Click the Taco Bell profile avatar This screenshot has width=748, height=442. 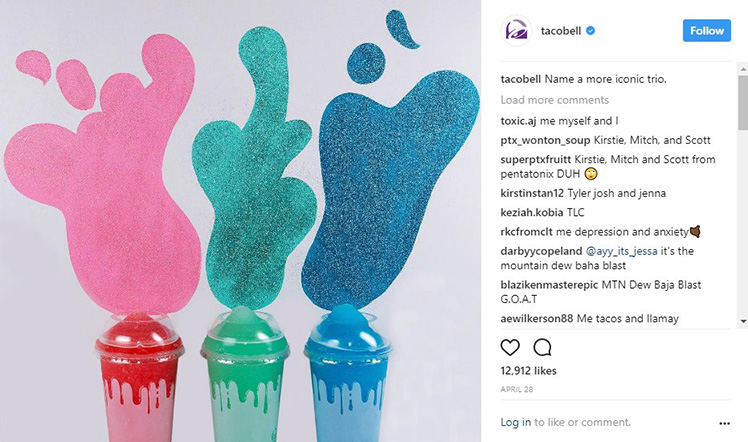pos(516,31)
